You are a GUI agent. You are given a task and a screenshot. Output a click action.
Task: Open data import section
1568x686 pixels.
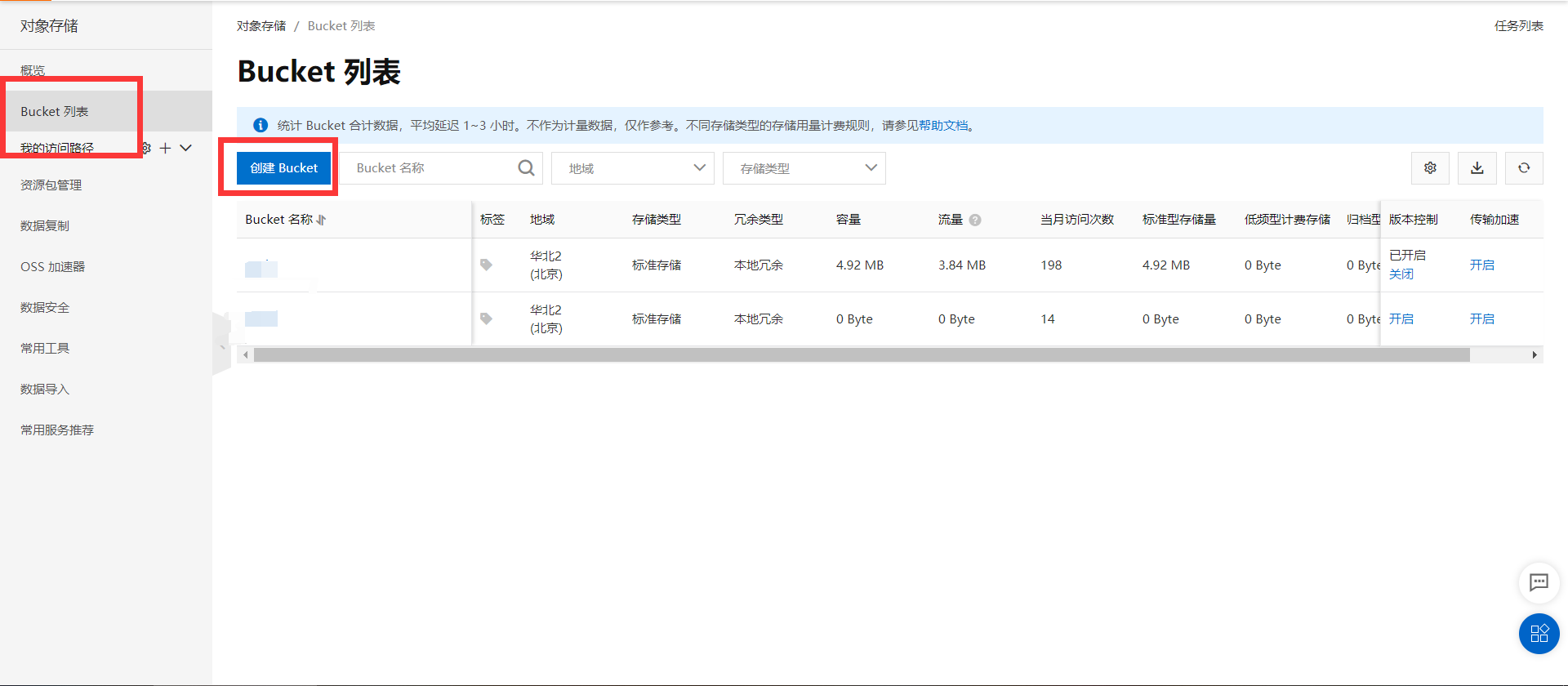pyautogui.click(x=45, y=389)
